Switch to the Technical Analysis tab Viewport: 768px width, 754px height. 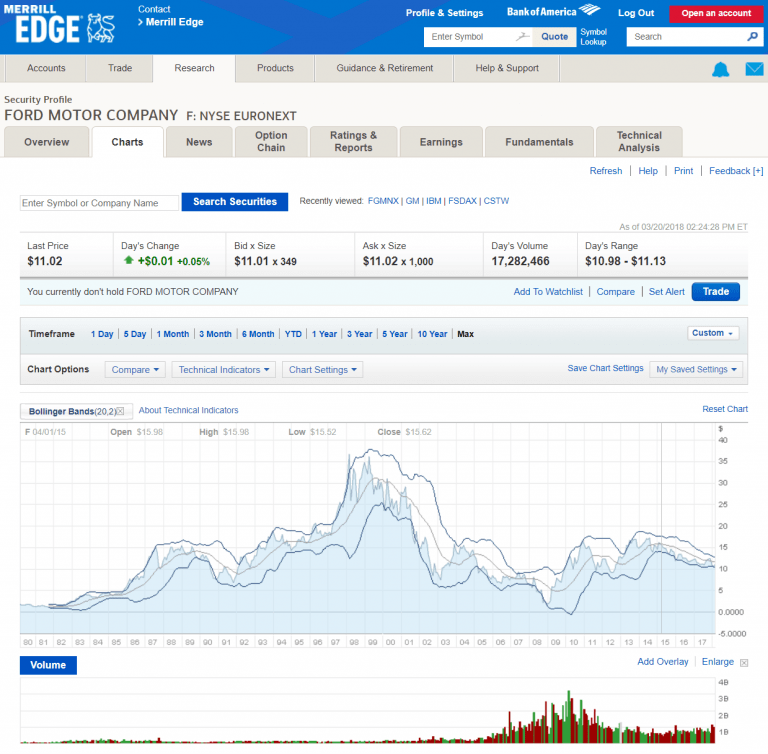(639, 142)
